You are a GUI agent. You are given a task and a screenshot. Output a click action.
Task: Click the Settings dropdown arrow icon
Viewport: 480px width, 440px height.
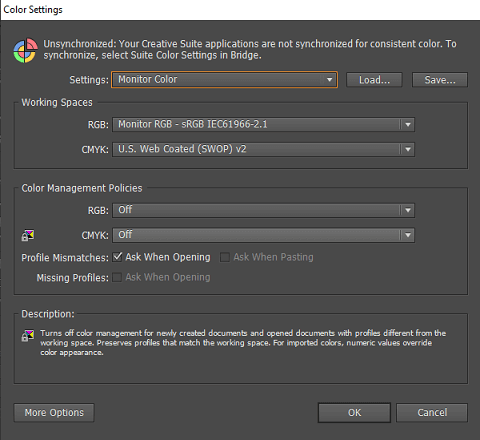click(x=329, y=80)
